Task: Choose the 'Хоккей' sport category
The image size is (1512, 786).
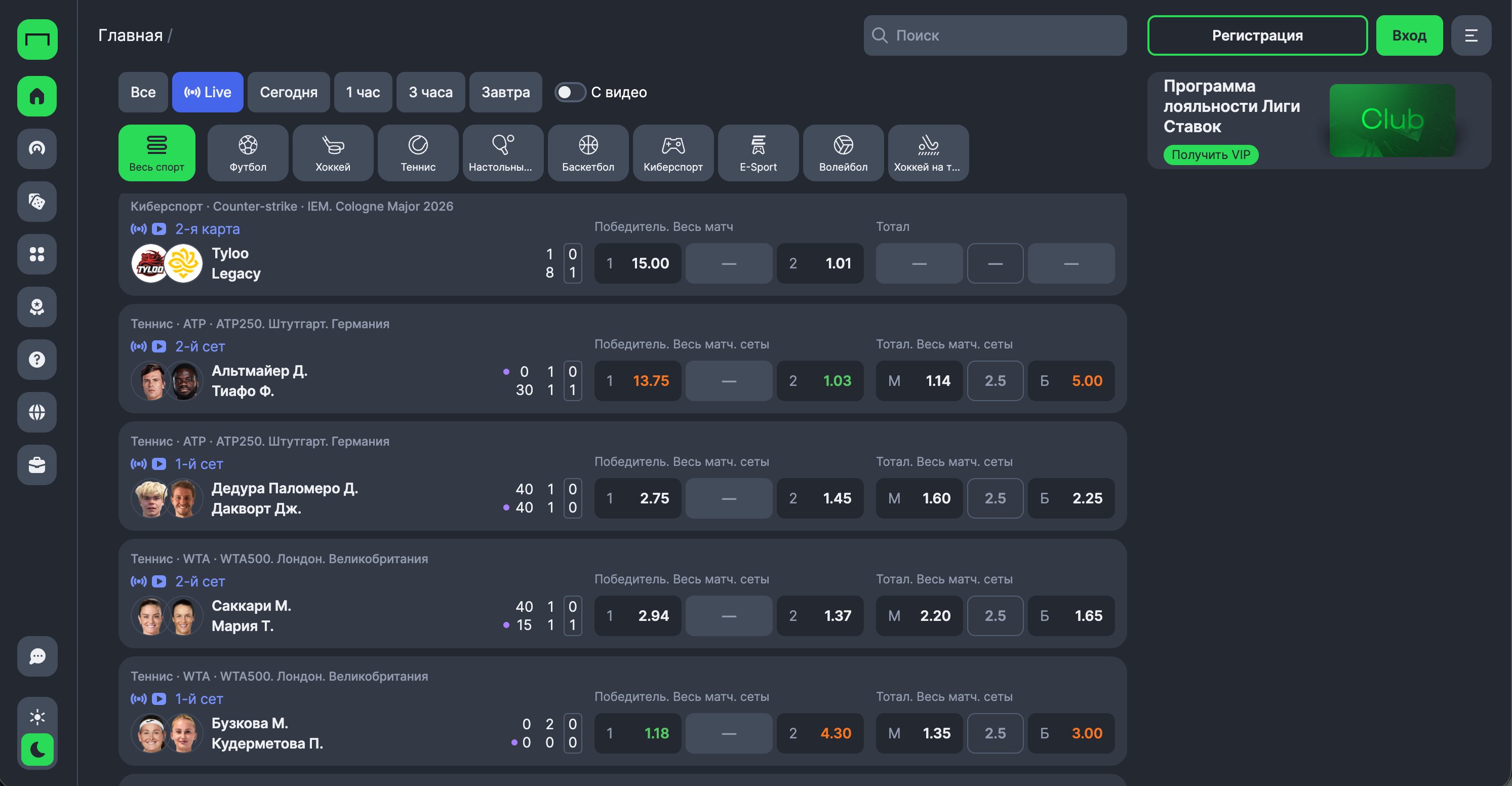Action: tap(333, 152)
